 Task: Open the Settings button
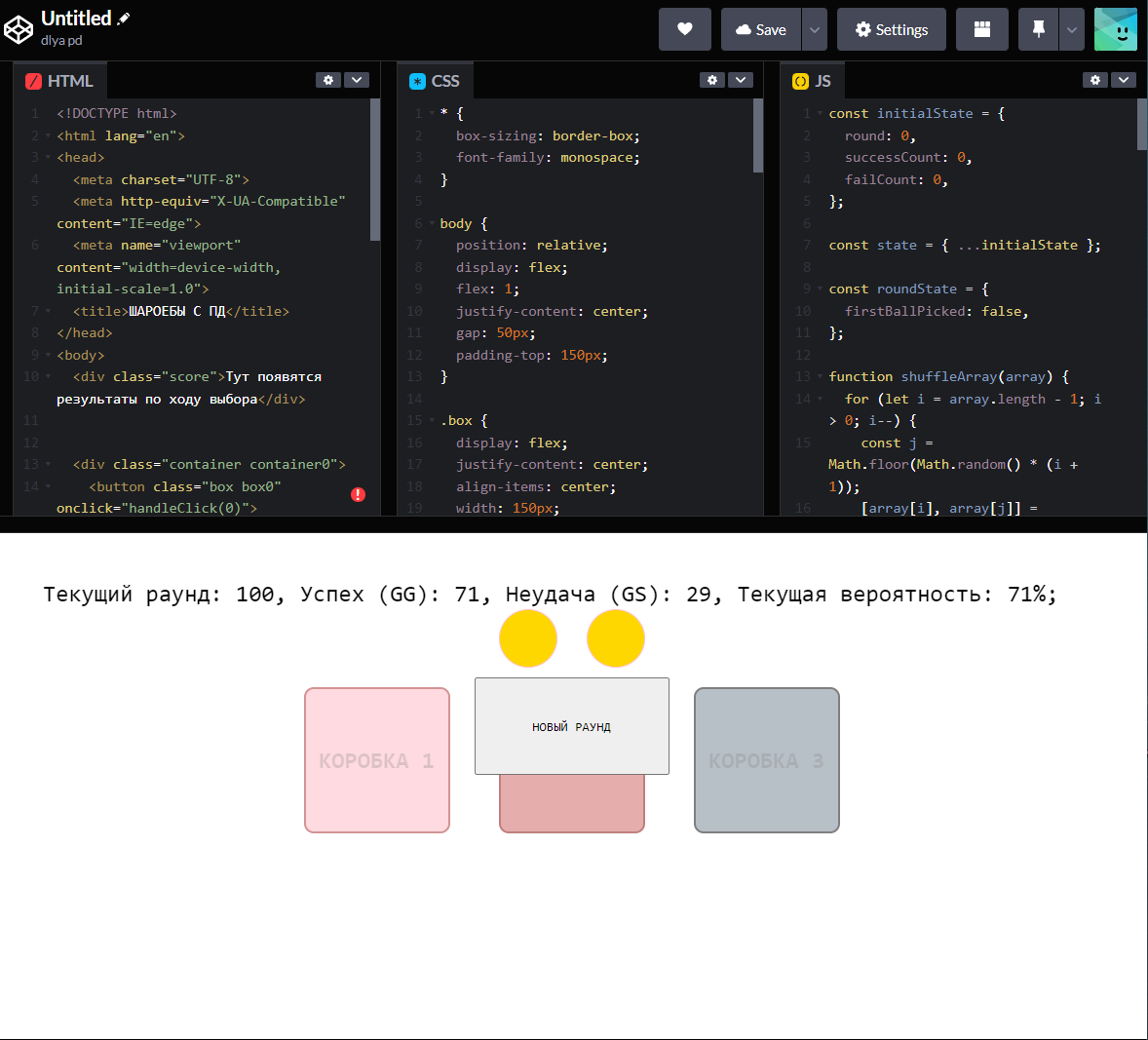click(891, 29)
